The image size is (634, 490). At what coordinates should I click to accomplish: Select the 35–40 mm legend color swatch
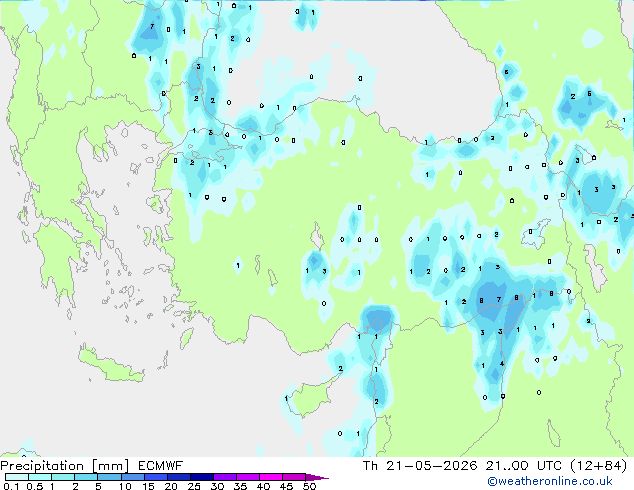tap(247, 477)
